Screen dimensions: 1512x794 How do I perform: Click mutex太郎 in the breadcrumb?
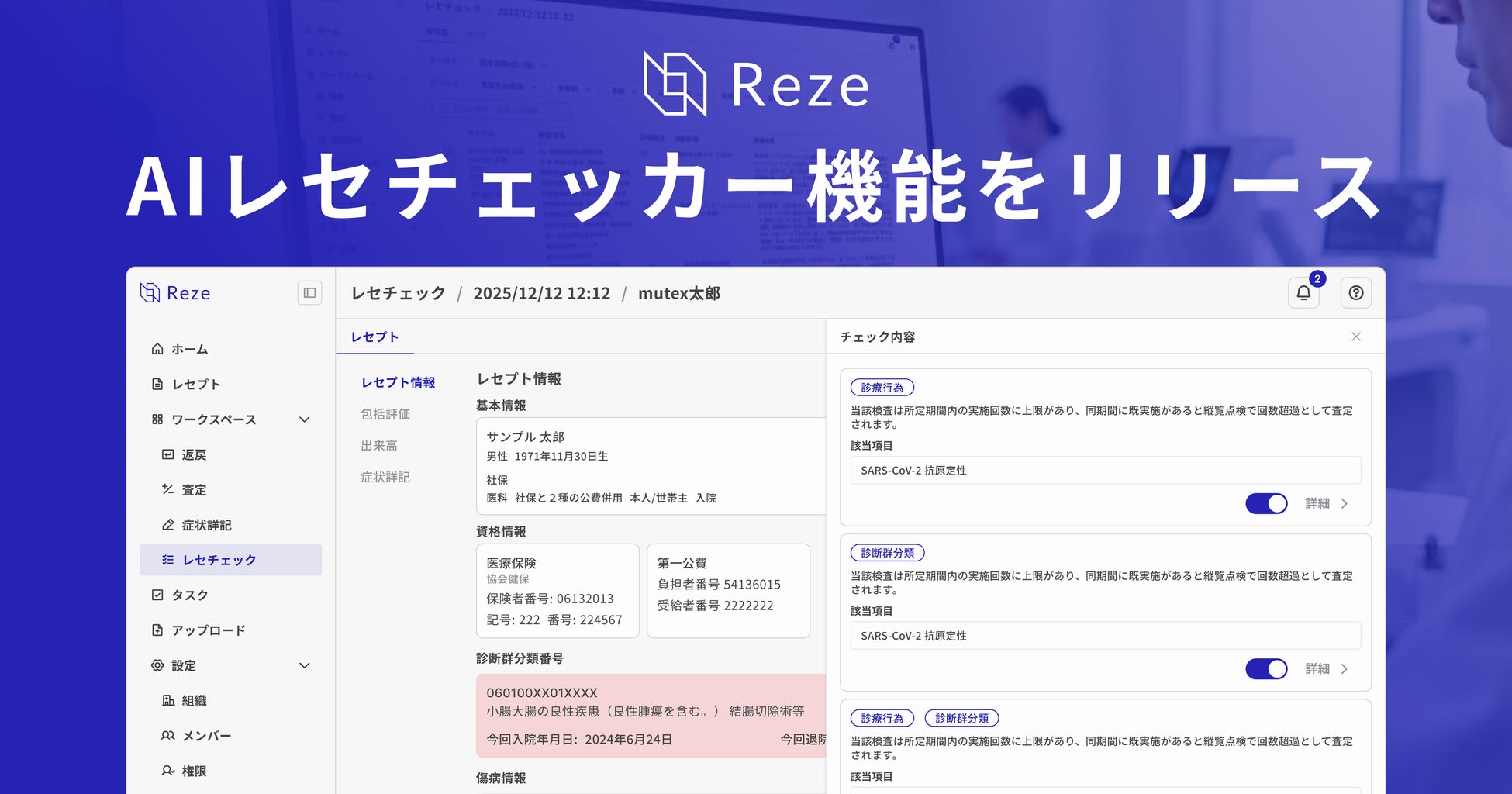679,293
